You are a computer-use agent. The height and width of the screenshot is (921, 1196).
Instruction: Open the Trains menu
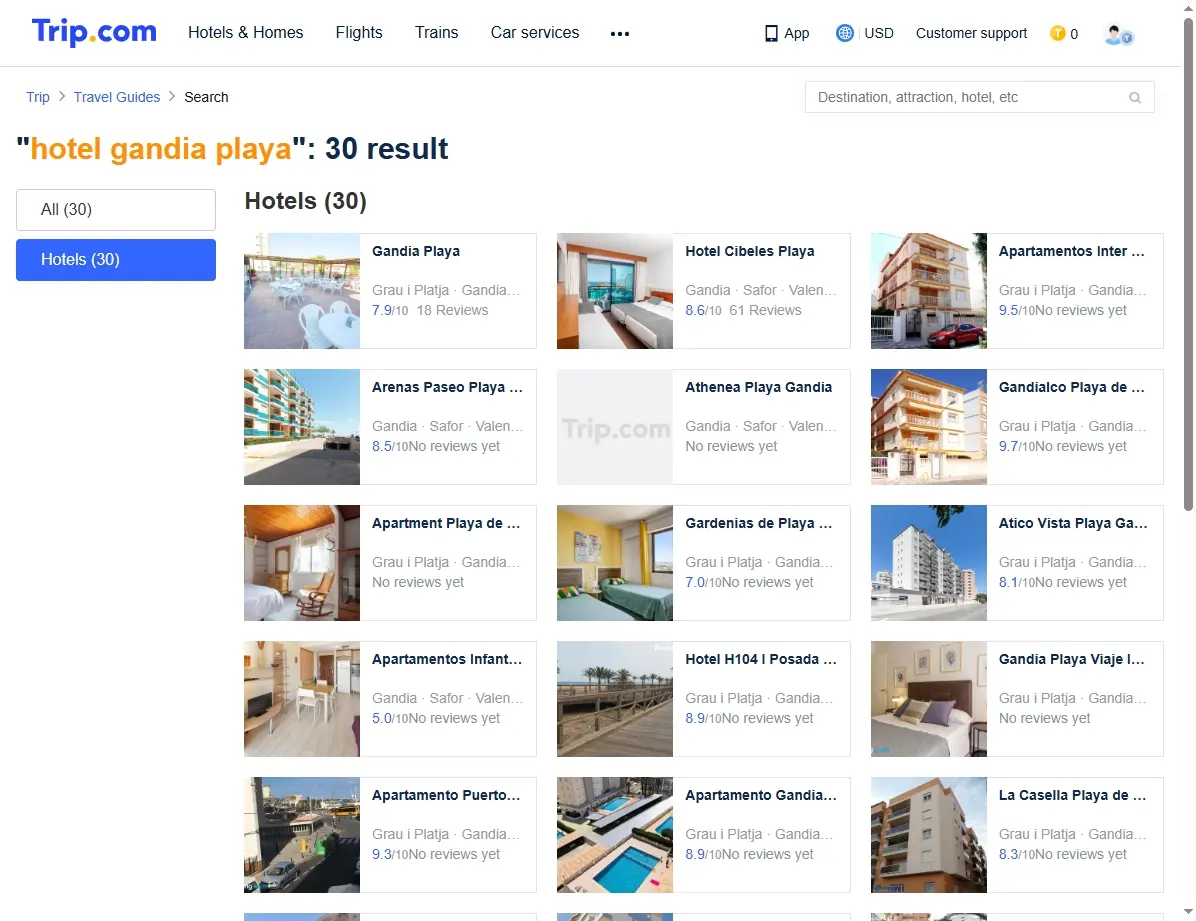point(436,33)
